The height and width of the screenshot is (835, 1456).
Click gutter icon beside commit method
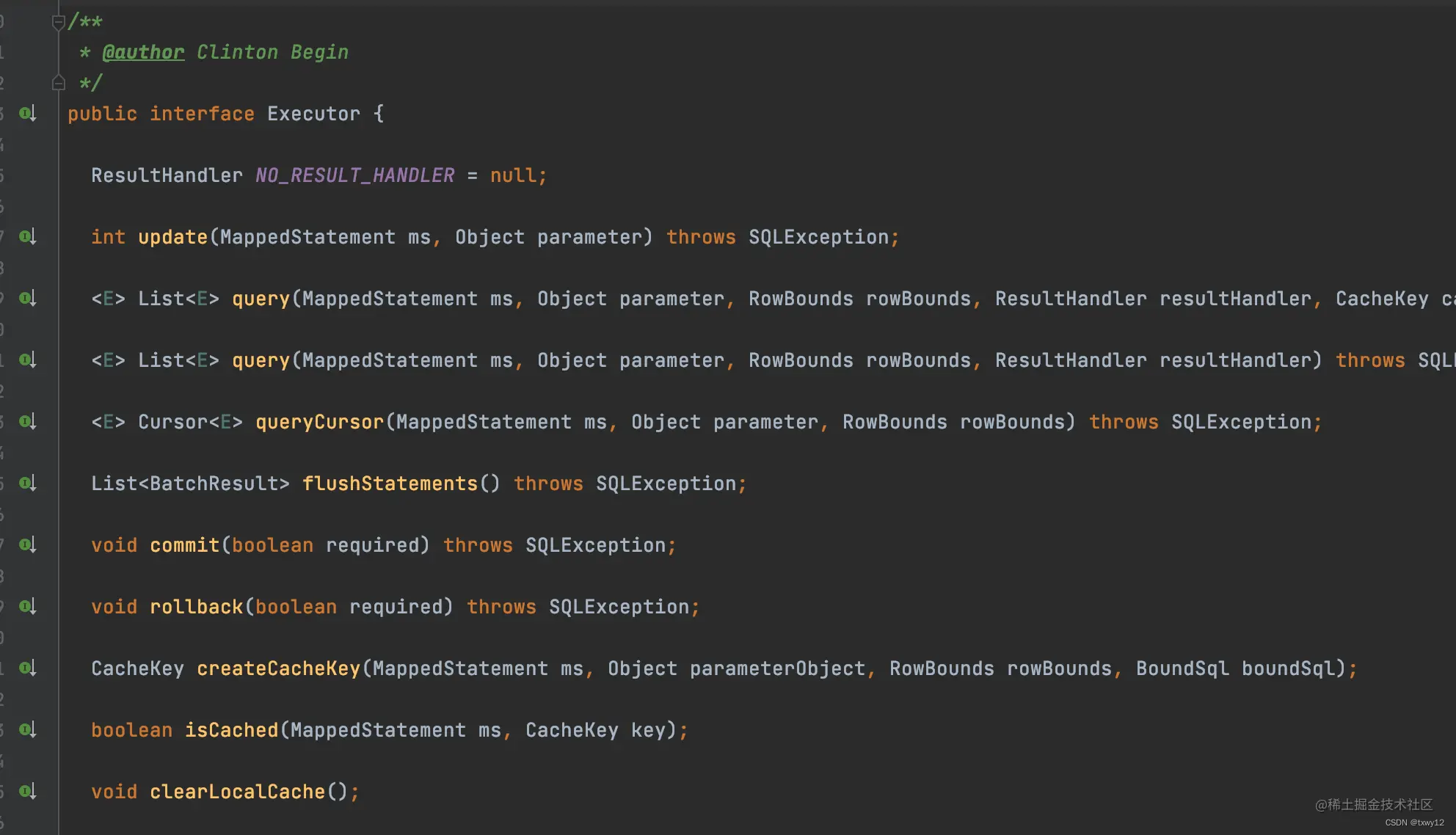pos(28,545)
